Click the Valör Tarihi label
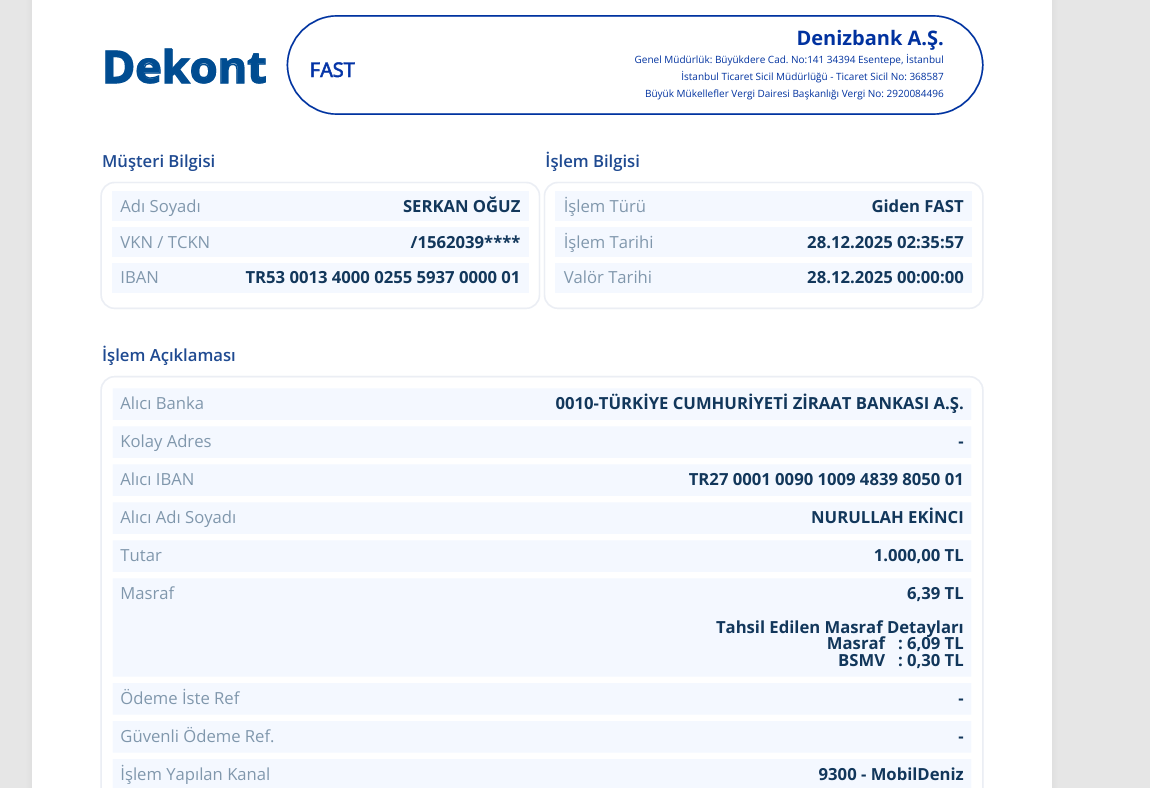This screenshot has width=1150, height=788. 607,277
